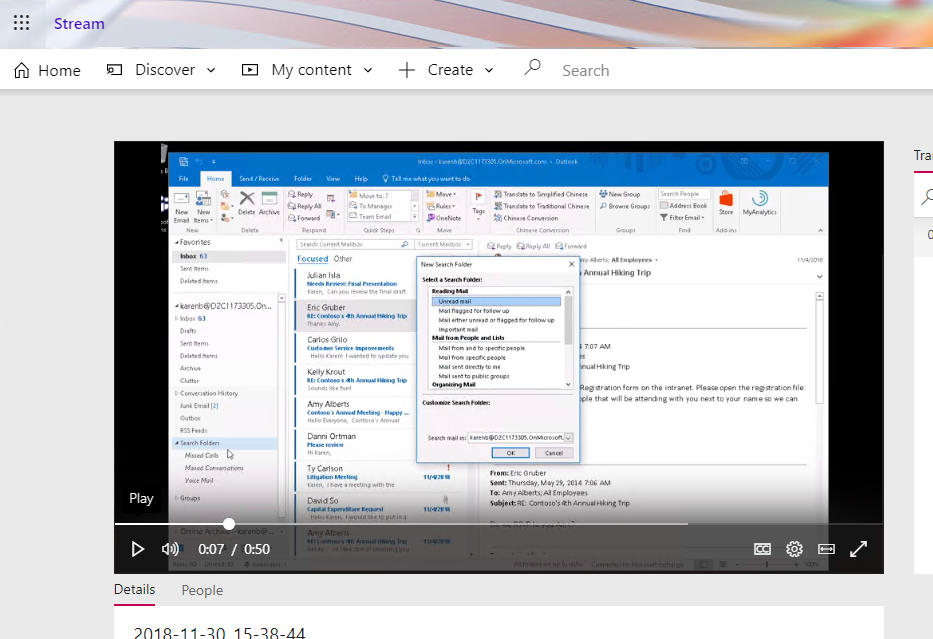Viewport: 933px width, 639px height.
Task: Open video settings gear
Action: (794, 549)
